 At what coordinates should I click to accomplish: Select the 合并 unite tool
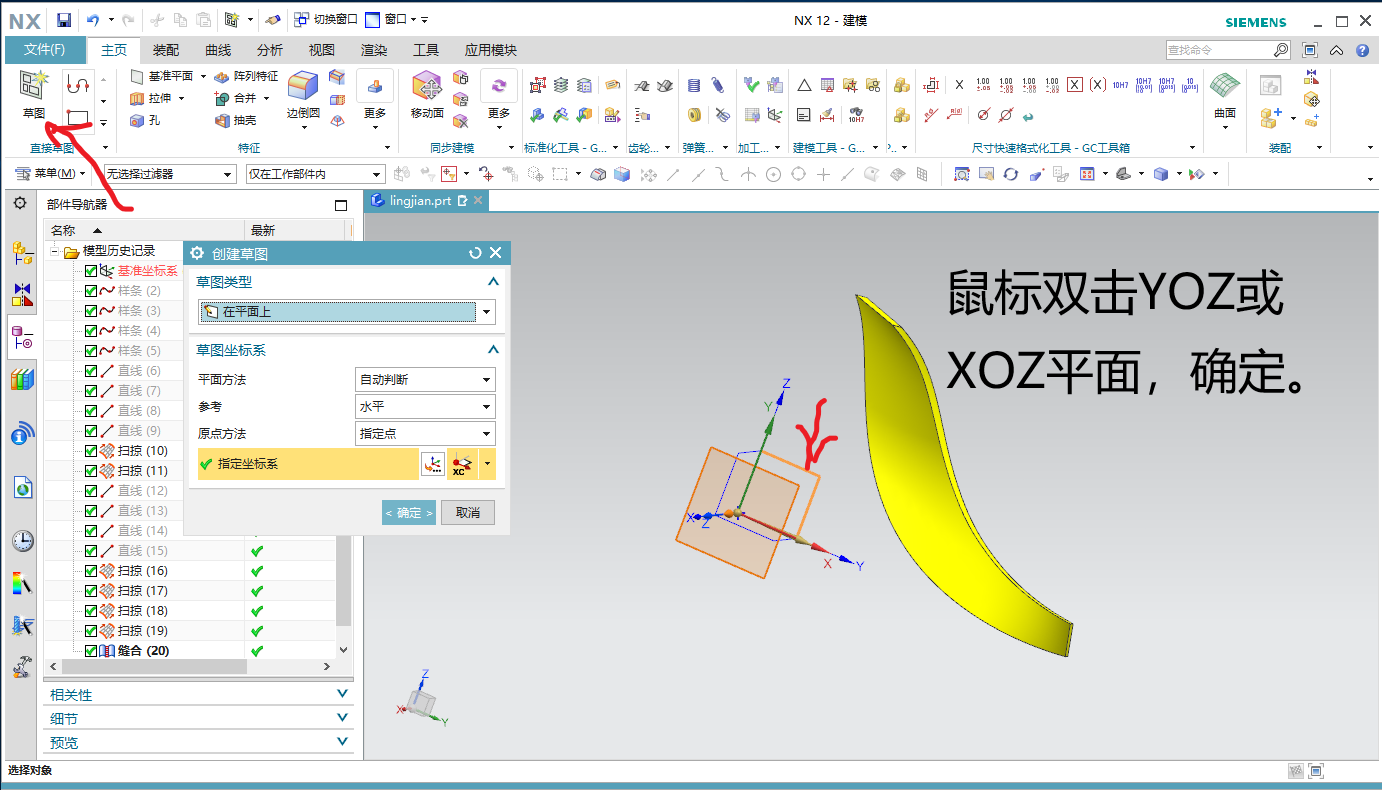tap(236, 98)
